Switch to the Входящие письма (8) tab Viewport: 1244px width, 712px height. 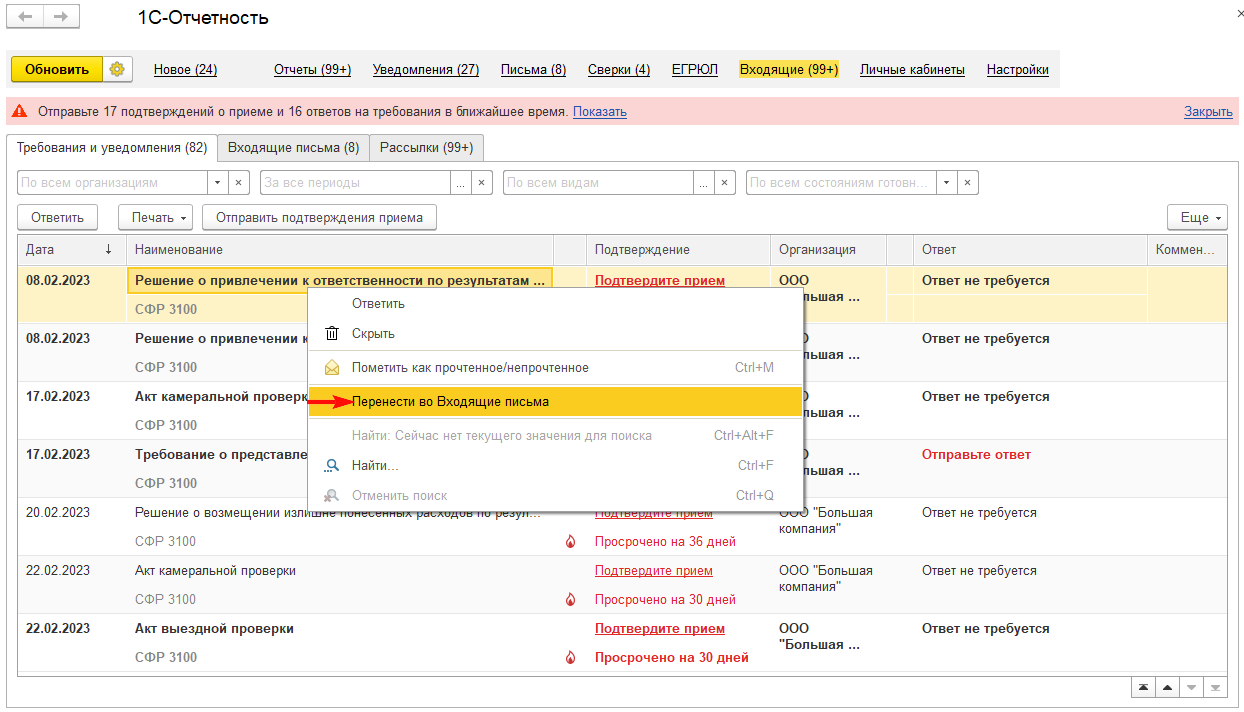(x=293, y=148)
